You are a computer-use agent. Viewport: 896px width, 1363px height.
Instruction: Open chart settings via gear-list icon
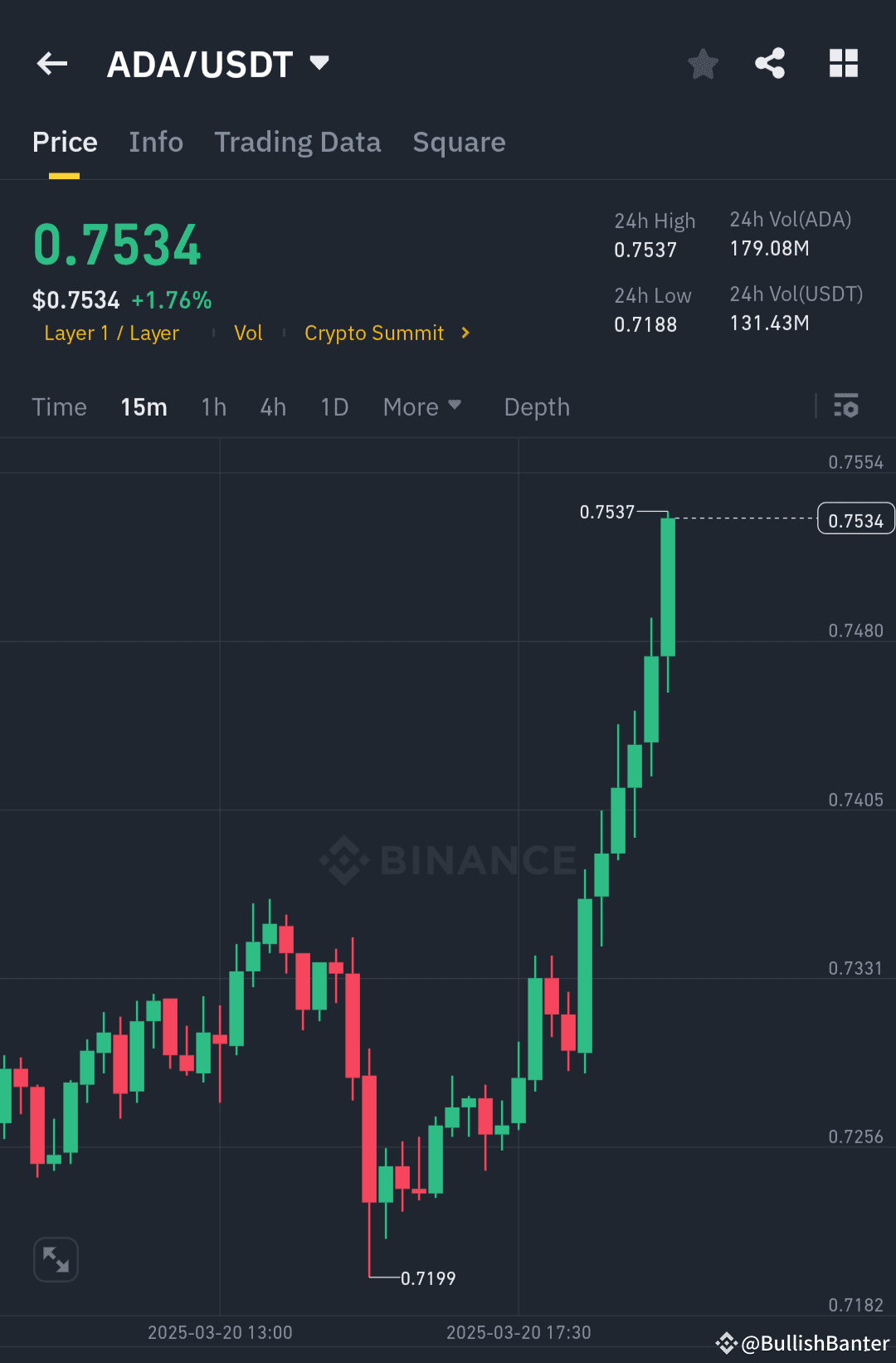pos(845,406)
